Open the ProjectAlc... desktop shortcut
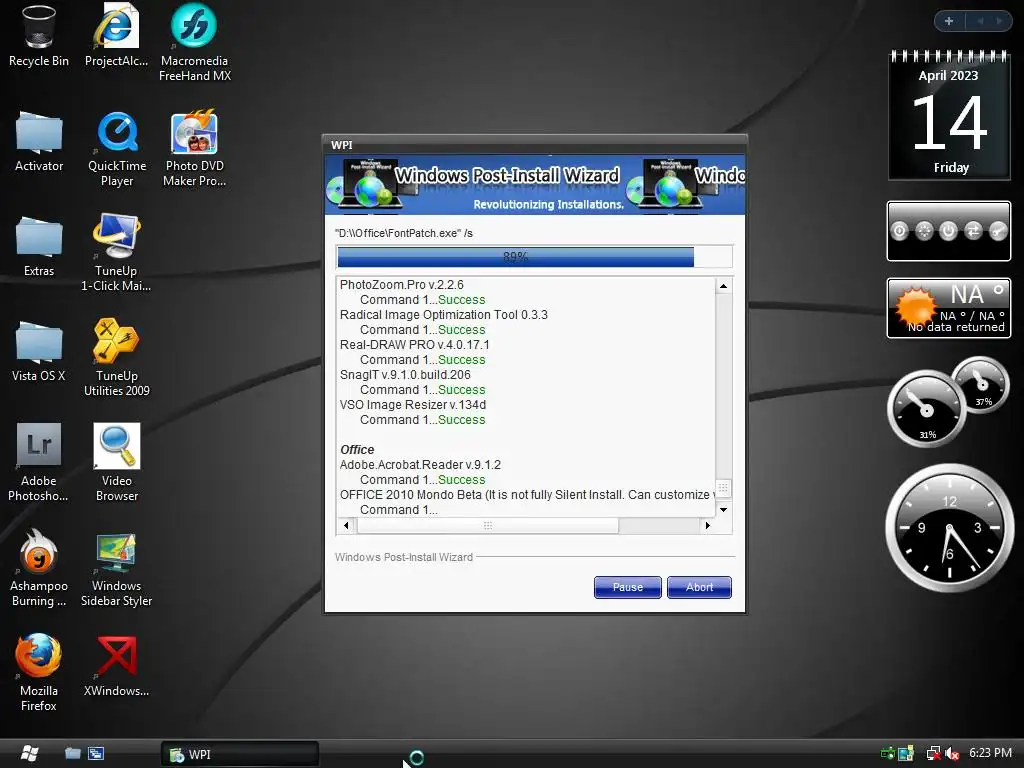Image resolution: width=1024 pixels, height=768 pixels. (116, 36)
